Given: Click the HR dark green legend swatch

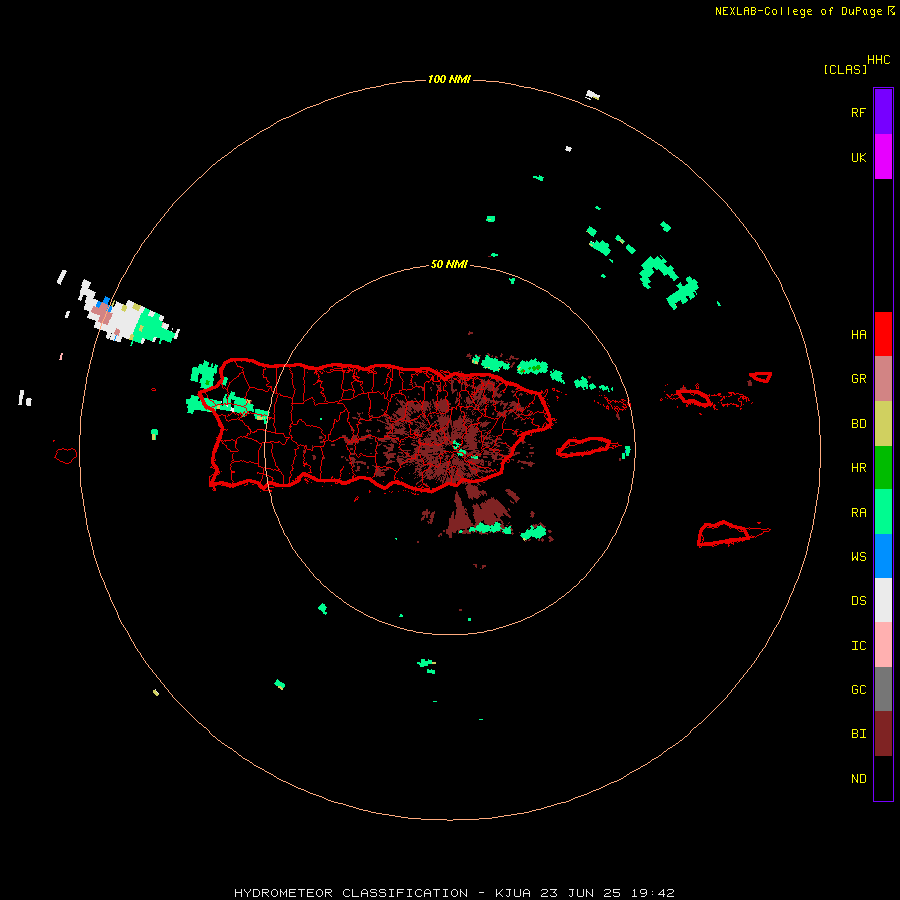Looking at the screenshot, I should click(883, 468).
